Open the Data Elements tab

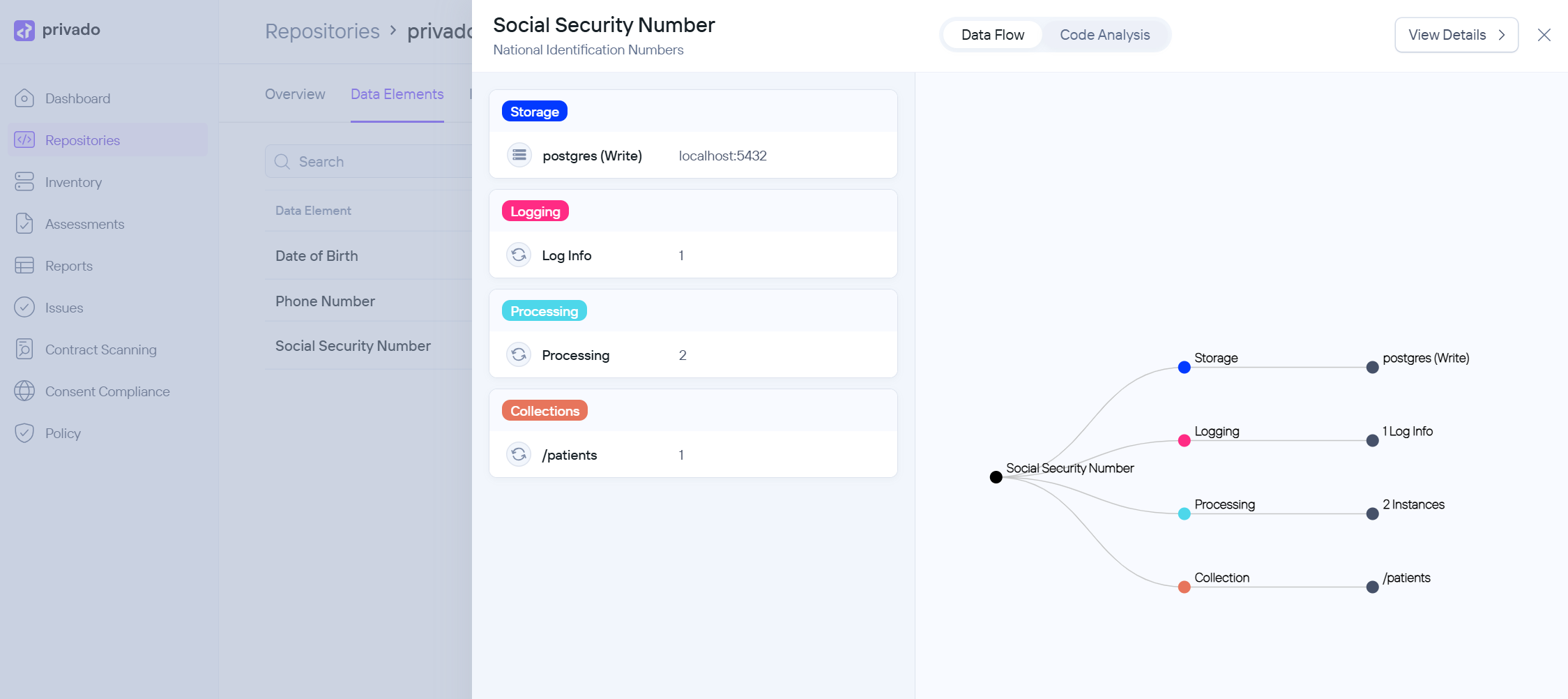point(397,93)
